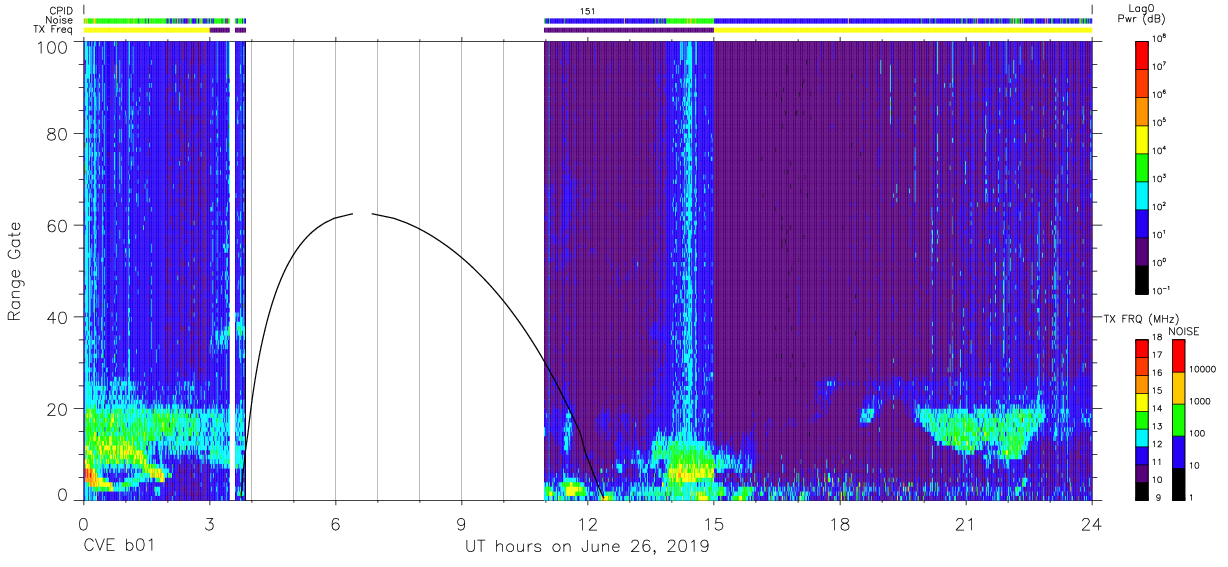Click the cyan segment of Lag0 Pwr color bar

tap(1142, 193)
